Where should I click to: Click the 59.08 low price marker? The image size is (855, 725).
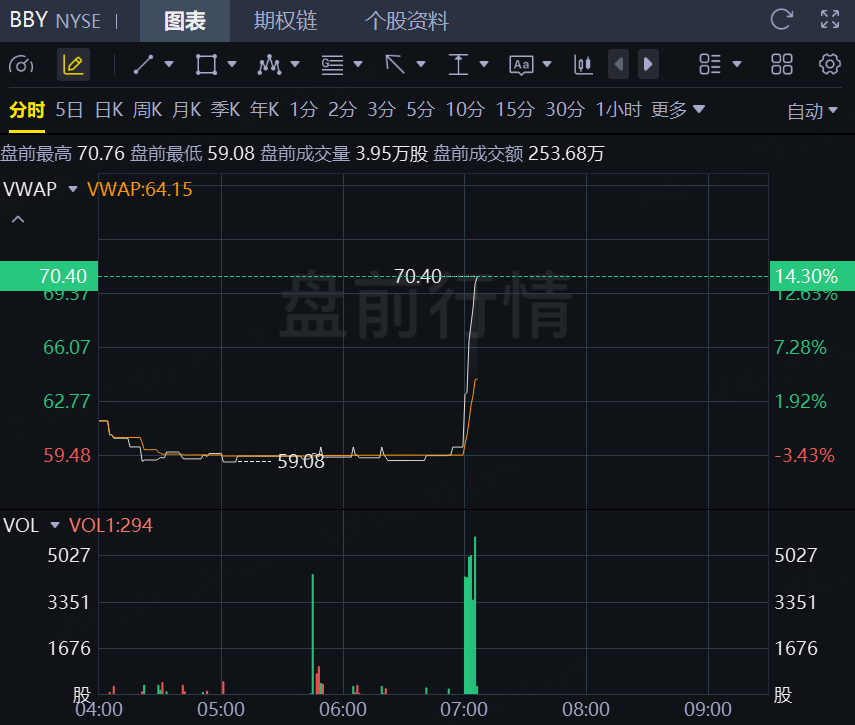click(x=301, y=462)
